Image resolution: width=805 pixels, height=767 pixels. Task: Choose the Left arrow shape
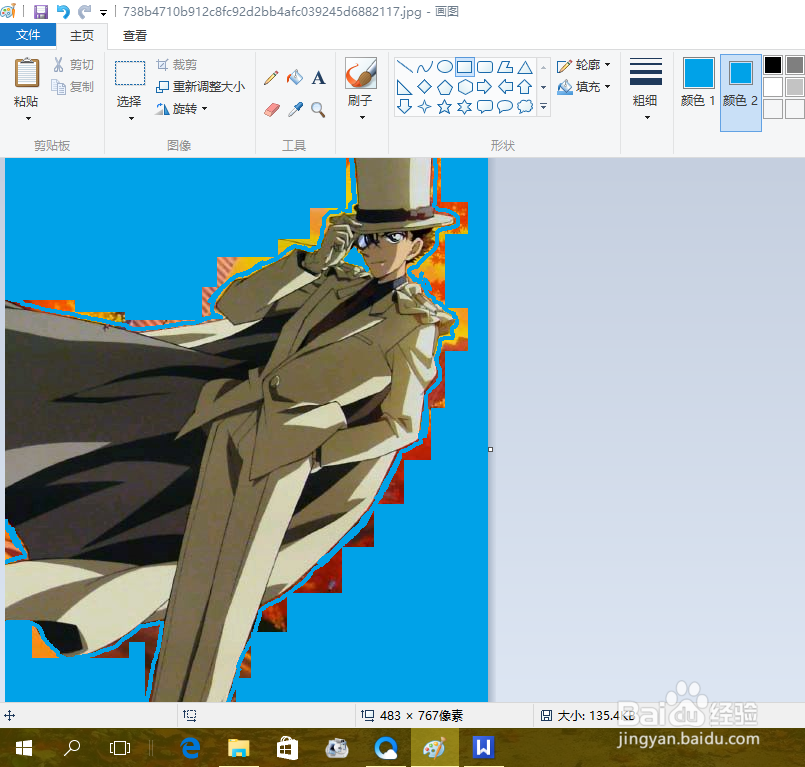click(x=505, y=87)
